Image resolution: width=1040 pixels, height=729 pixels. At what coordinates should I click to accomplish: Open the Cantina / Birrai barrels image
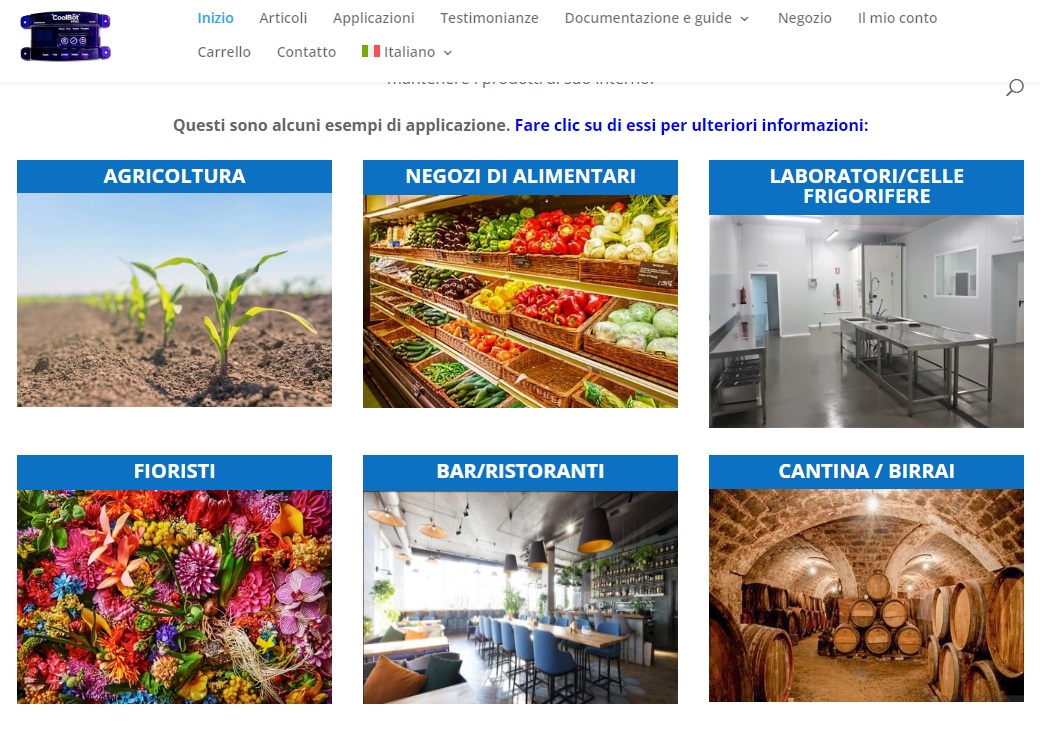pyautogui.click(x=866, y=595)
